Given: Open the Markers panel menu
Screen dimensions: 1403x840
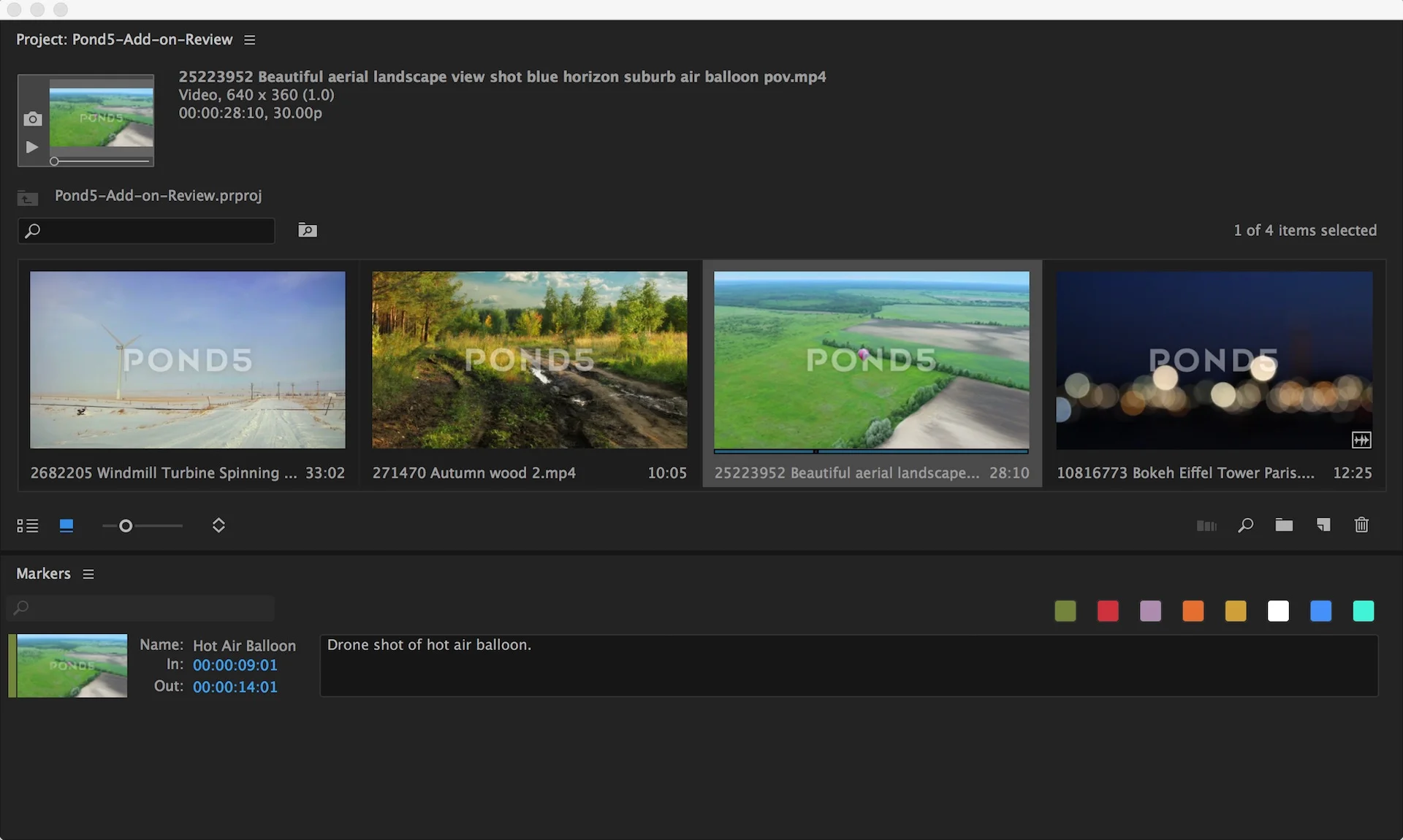Looking at the screenshot, I should 88,574.
